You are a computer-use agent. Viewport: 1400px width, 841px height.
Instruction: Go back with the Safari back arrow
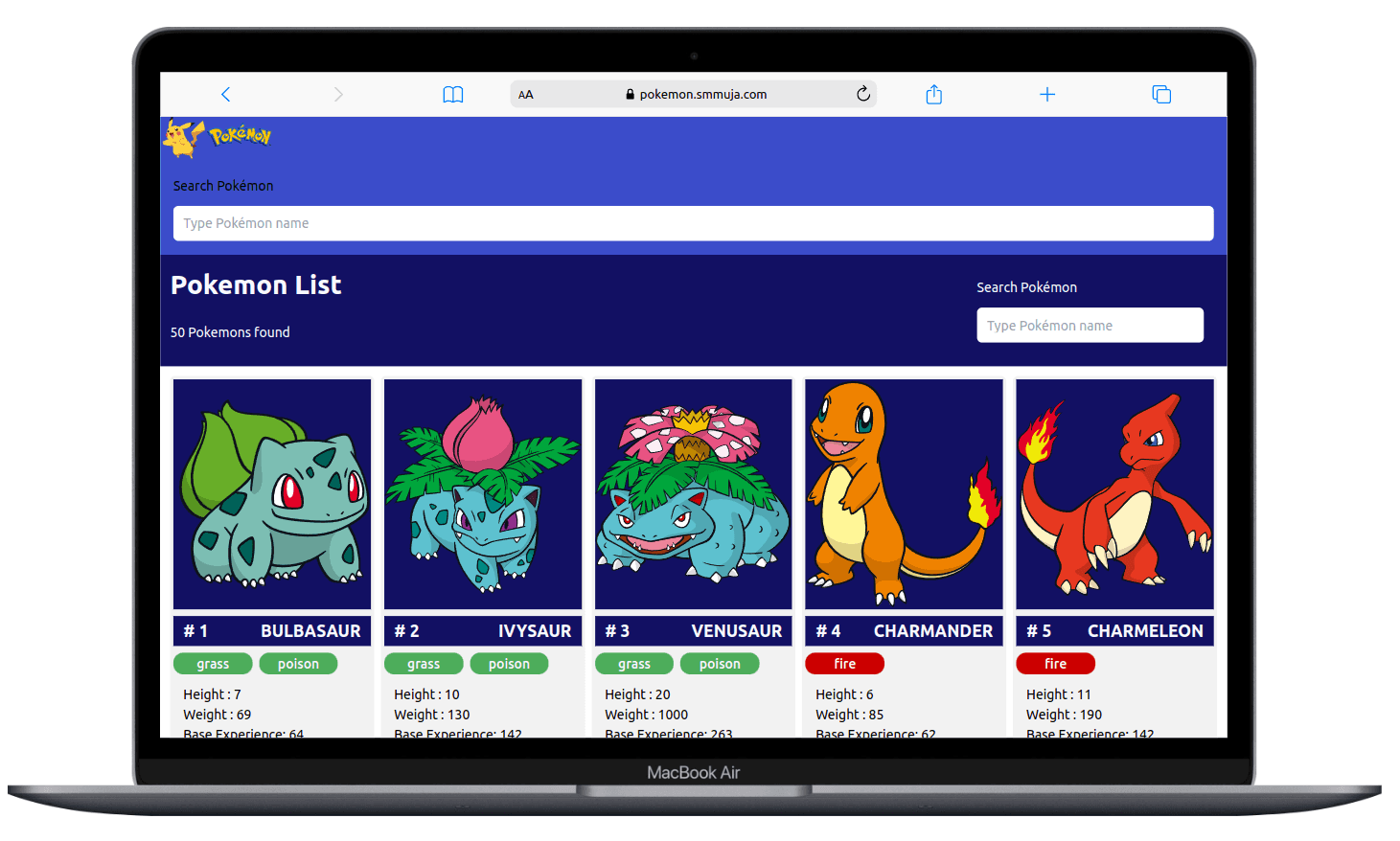click(225, 94)
